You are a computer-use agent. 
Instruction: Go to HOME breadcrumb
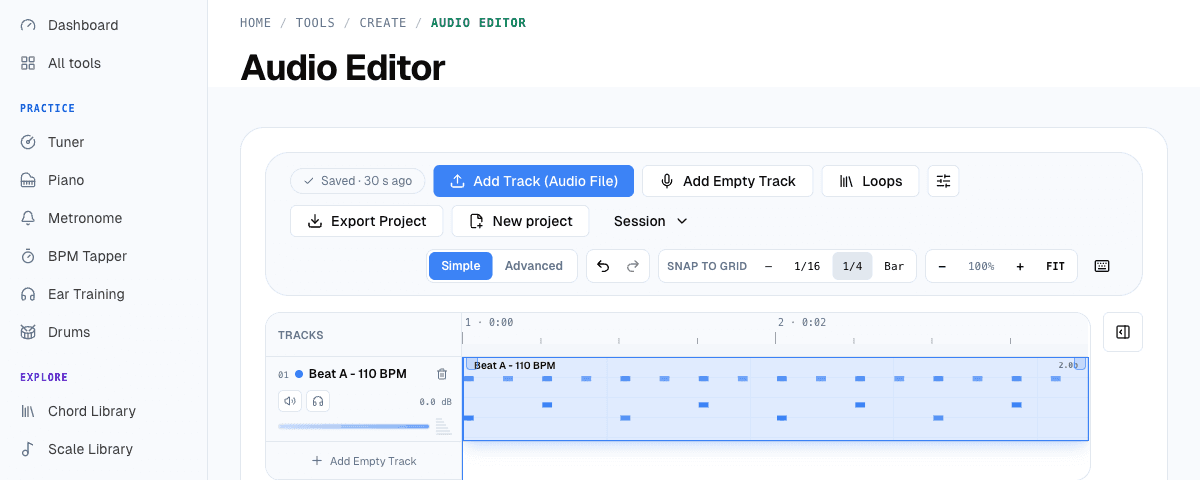(x=256, y=23)
